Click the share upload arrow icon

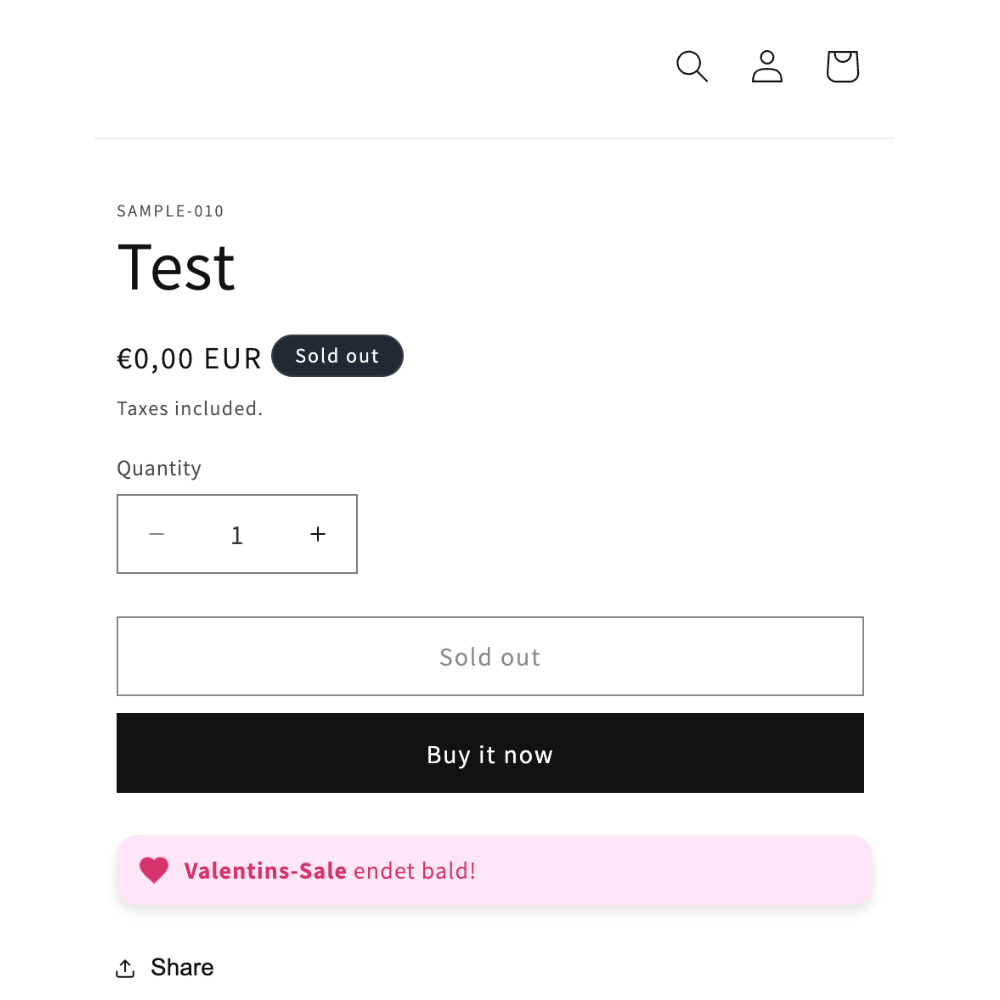click(125, 967)
